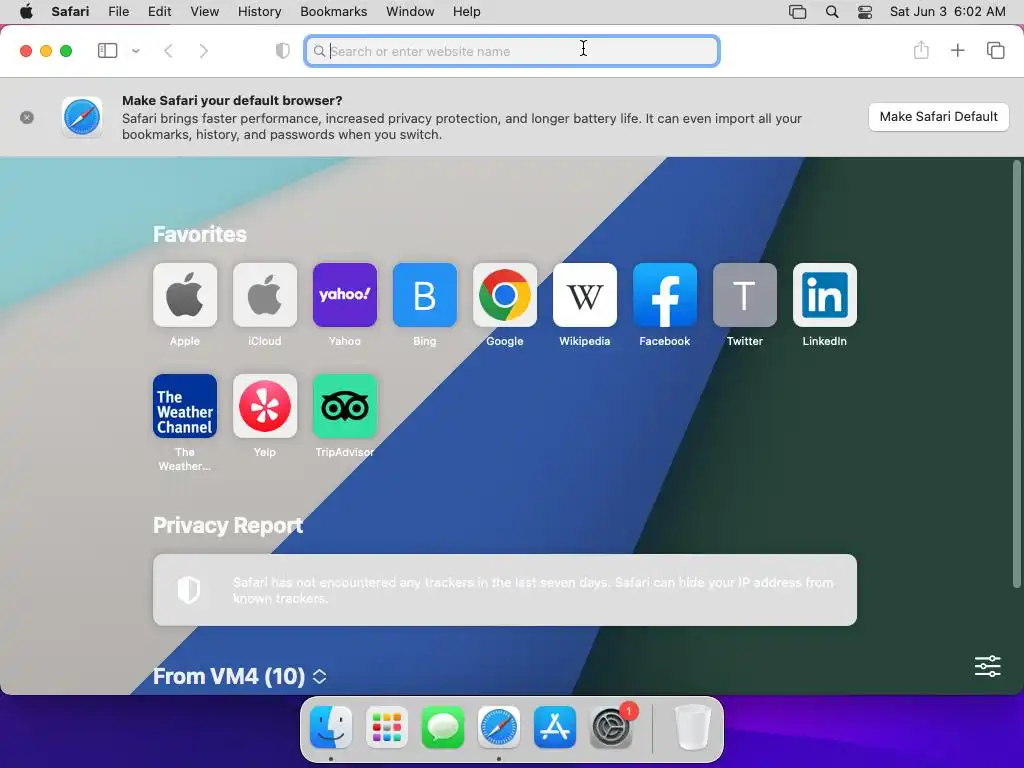Click the Privacy Report heading
The image size is (1024, 768).
[x=228, y=525]
